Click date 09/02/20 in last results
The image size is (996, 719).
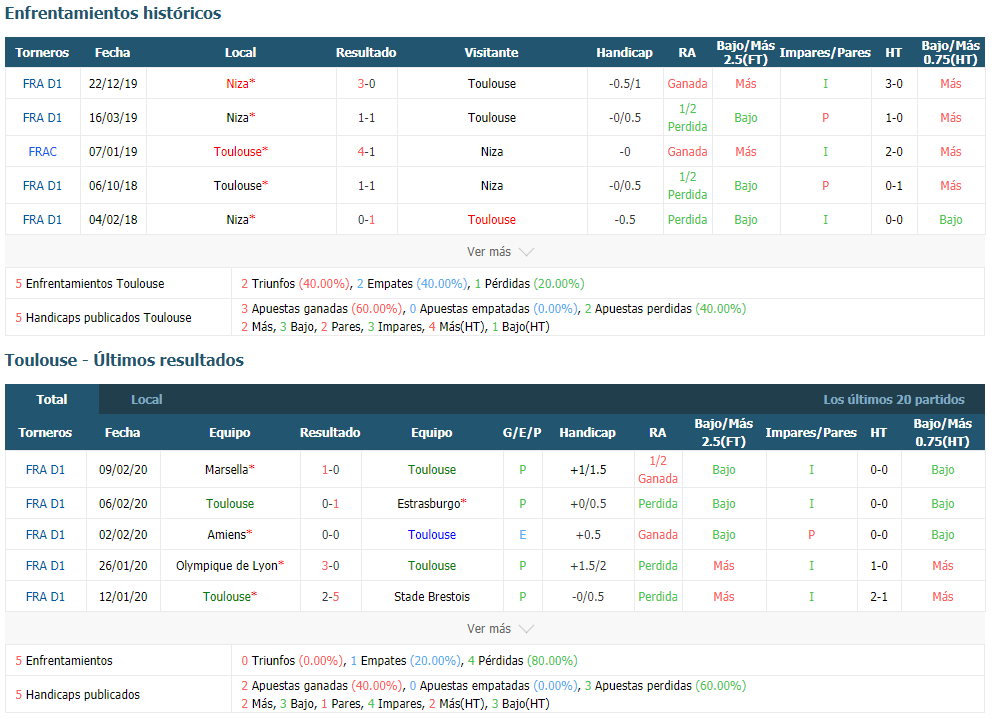click(123, 469)
